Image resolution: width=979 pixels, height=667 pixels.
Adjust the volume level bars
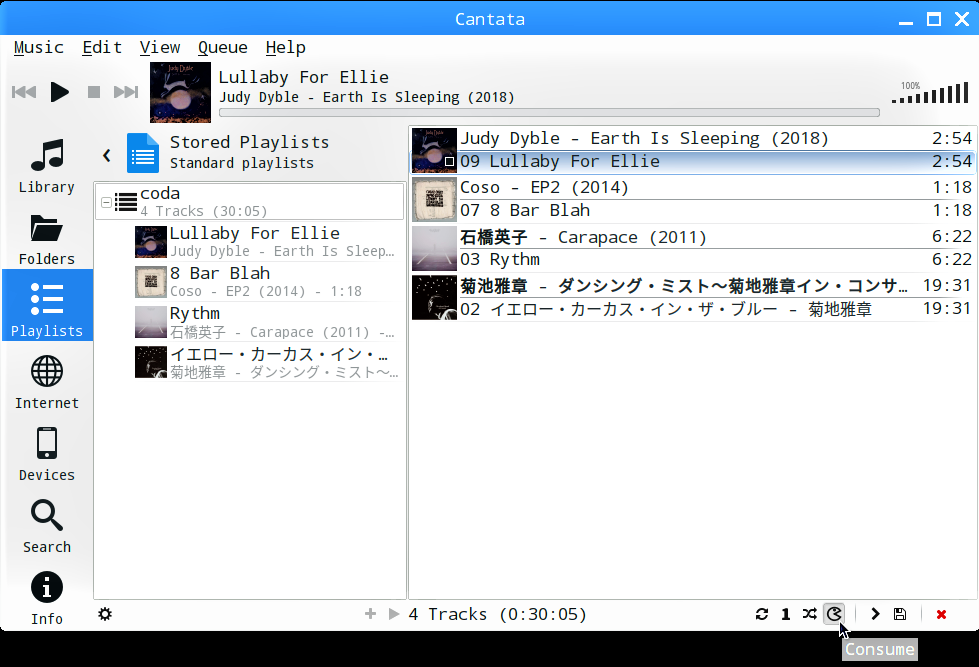pyautogui.click(x=930, y=93)
